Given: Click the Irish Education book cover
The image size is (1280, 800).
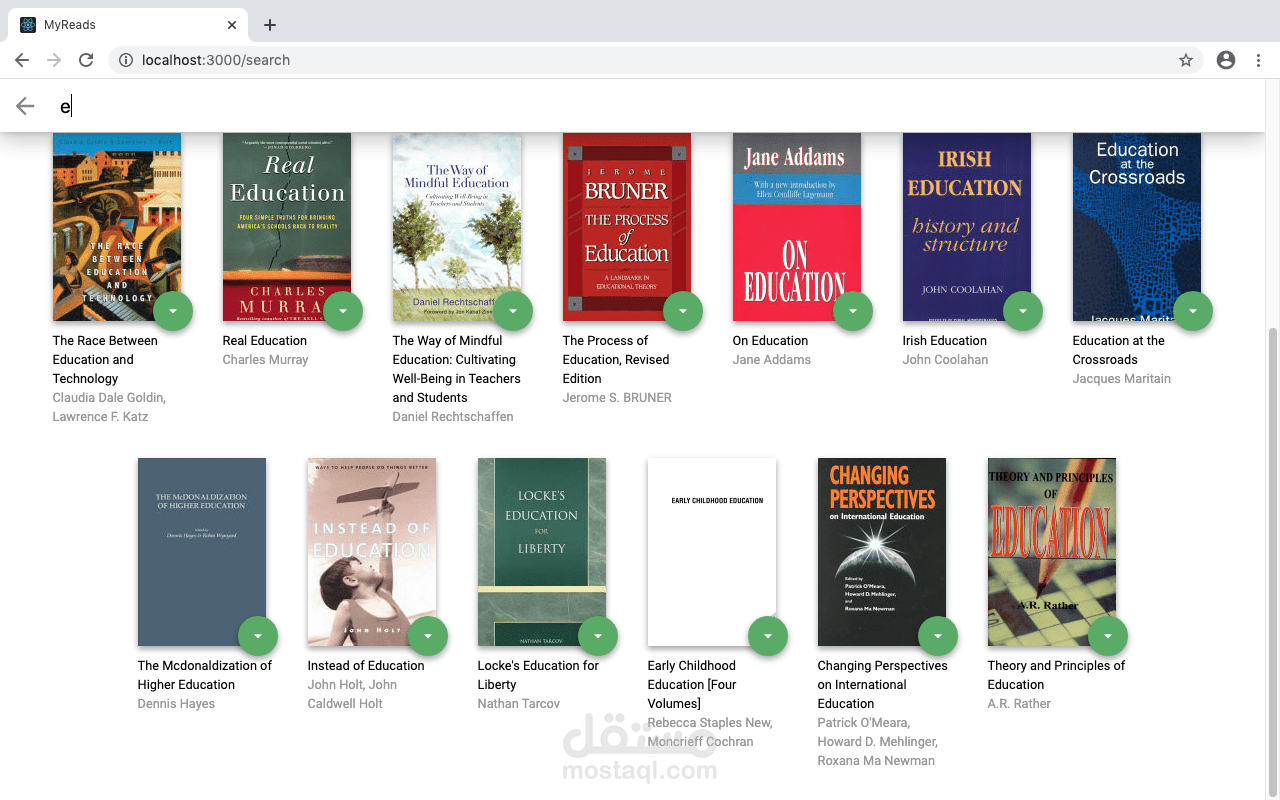Looking at the screenshot, I should pyautogui.click(x=967, y=226).
